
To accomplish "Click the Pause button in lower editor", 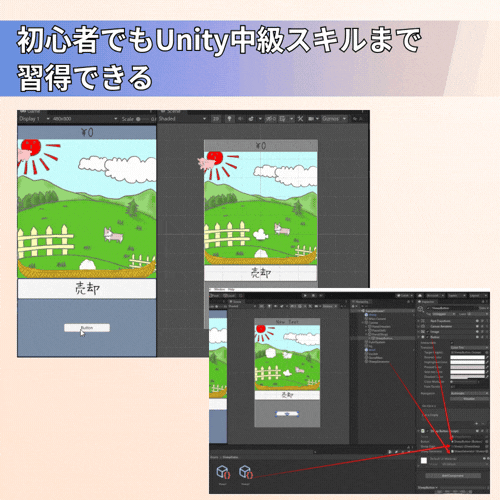I will (x=313, y=296).
